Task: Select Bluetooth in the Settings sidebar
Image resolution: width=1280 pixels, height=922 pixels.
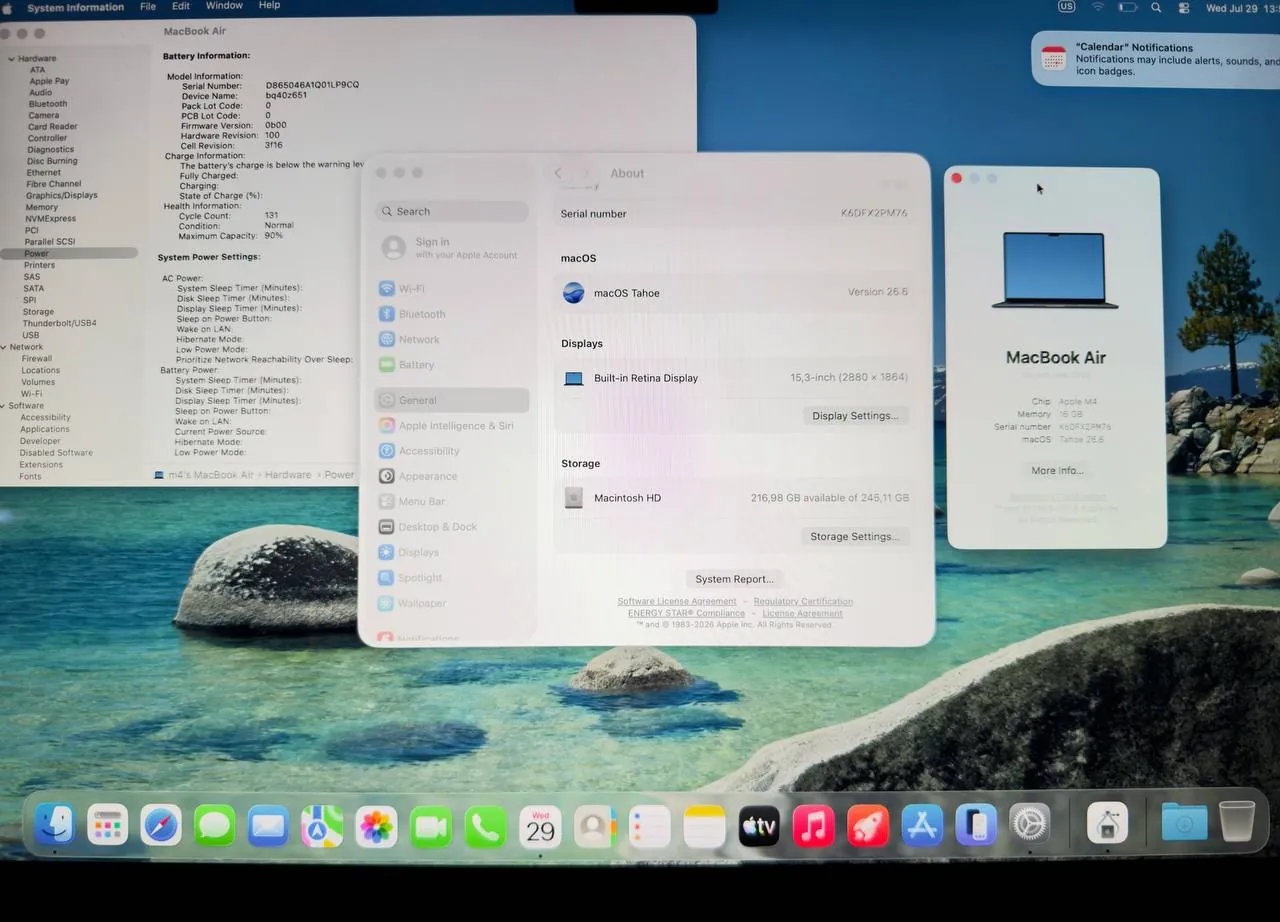Action: [452, 314]
